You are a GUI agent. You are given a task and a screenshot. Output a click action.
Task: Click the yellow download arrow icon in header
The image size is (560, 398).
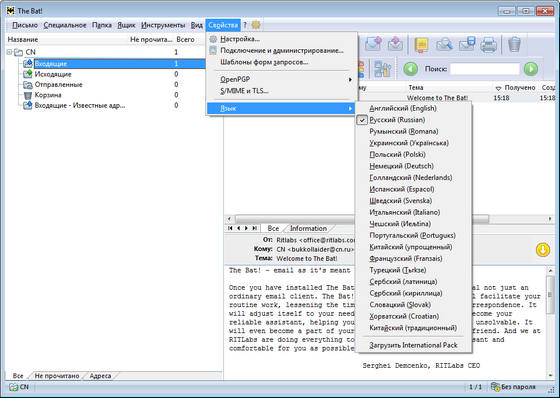click(x=542, y=250)
